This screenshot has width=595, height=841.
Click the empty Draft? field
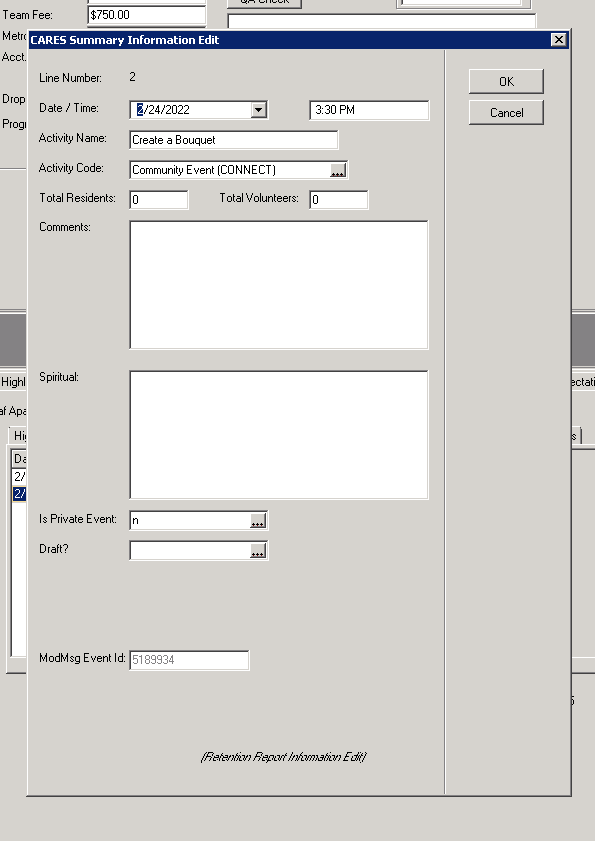[190, 551]
